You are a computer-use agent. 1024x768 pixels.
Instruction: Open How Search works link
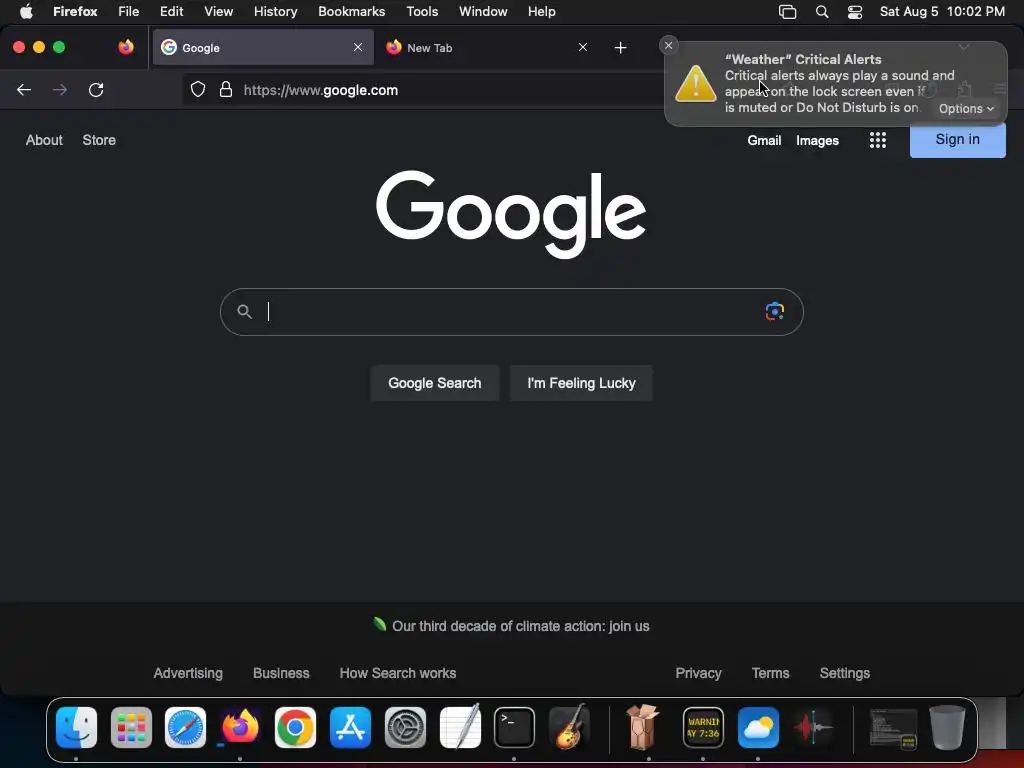[x=398, y=673]
